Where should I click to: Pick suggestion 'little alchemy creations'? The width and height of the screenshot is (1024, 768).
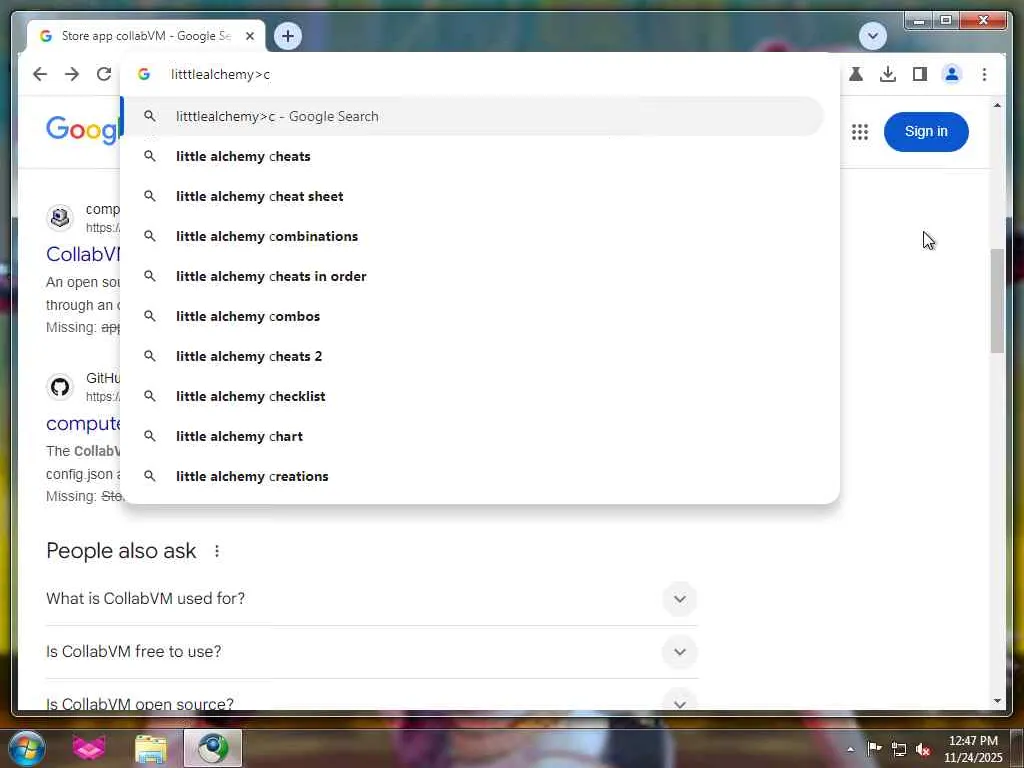473,476
